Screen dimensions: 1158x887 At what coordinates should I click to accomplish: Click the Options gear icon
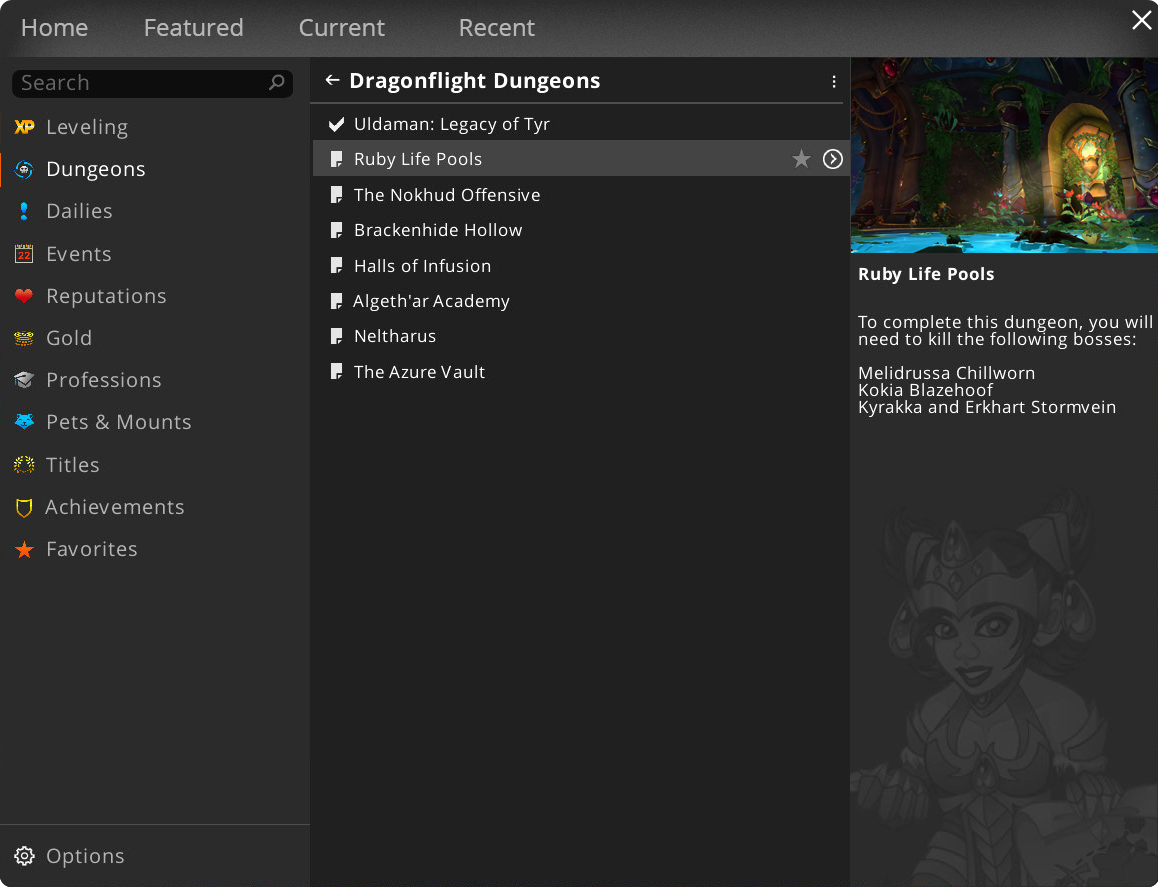tap(24, 856)
